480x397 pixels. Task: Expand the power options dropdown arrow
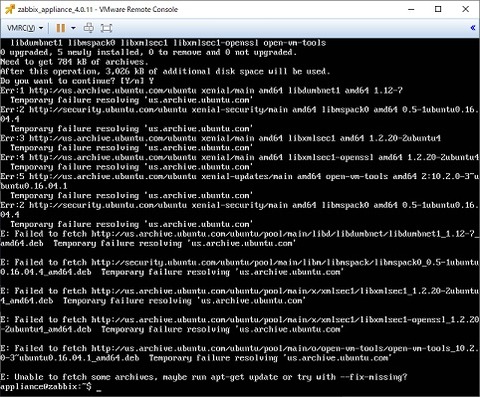(73, 28)
